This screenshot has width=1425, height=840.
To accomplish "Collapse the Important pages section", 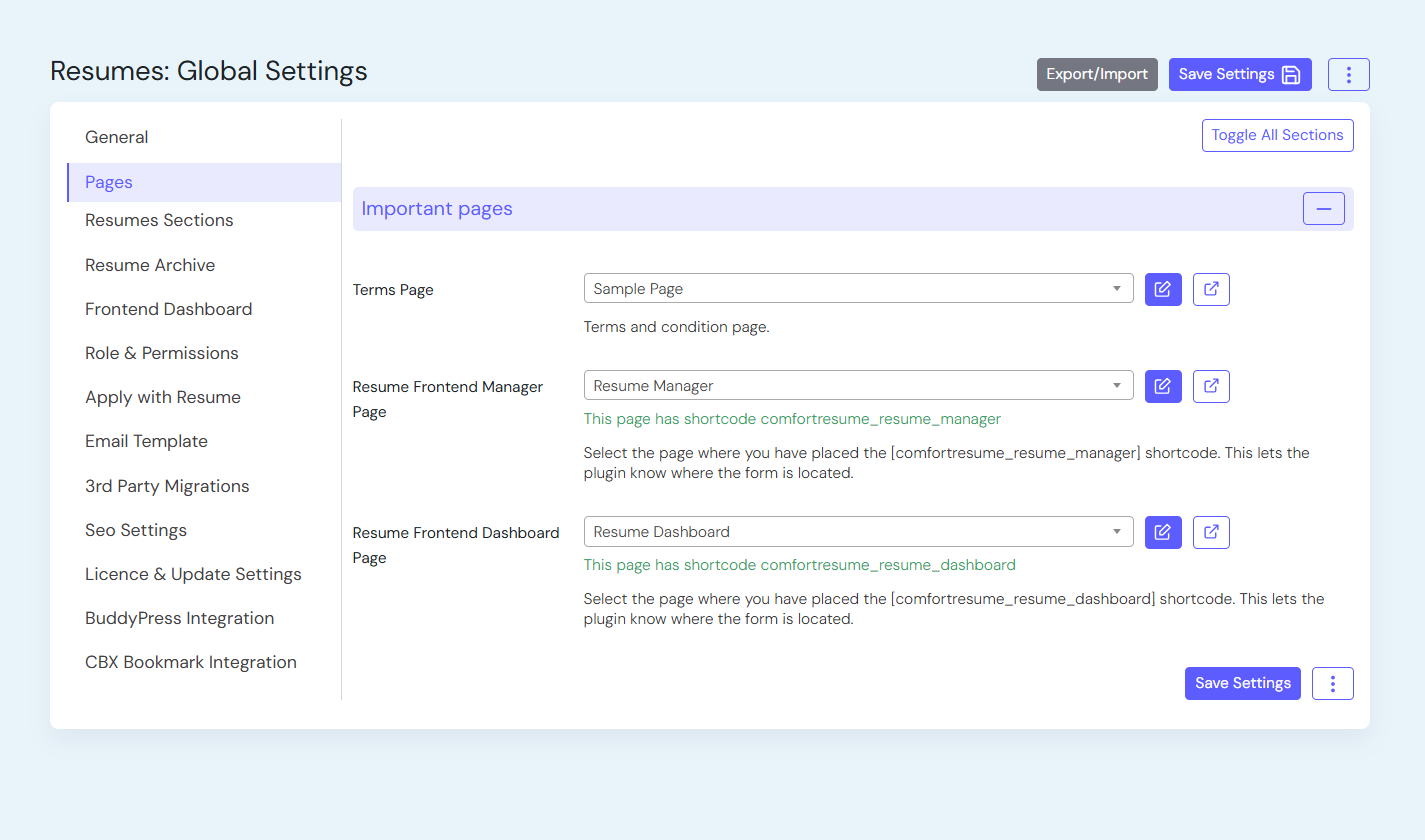I will 1323,209.
